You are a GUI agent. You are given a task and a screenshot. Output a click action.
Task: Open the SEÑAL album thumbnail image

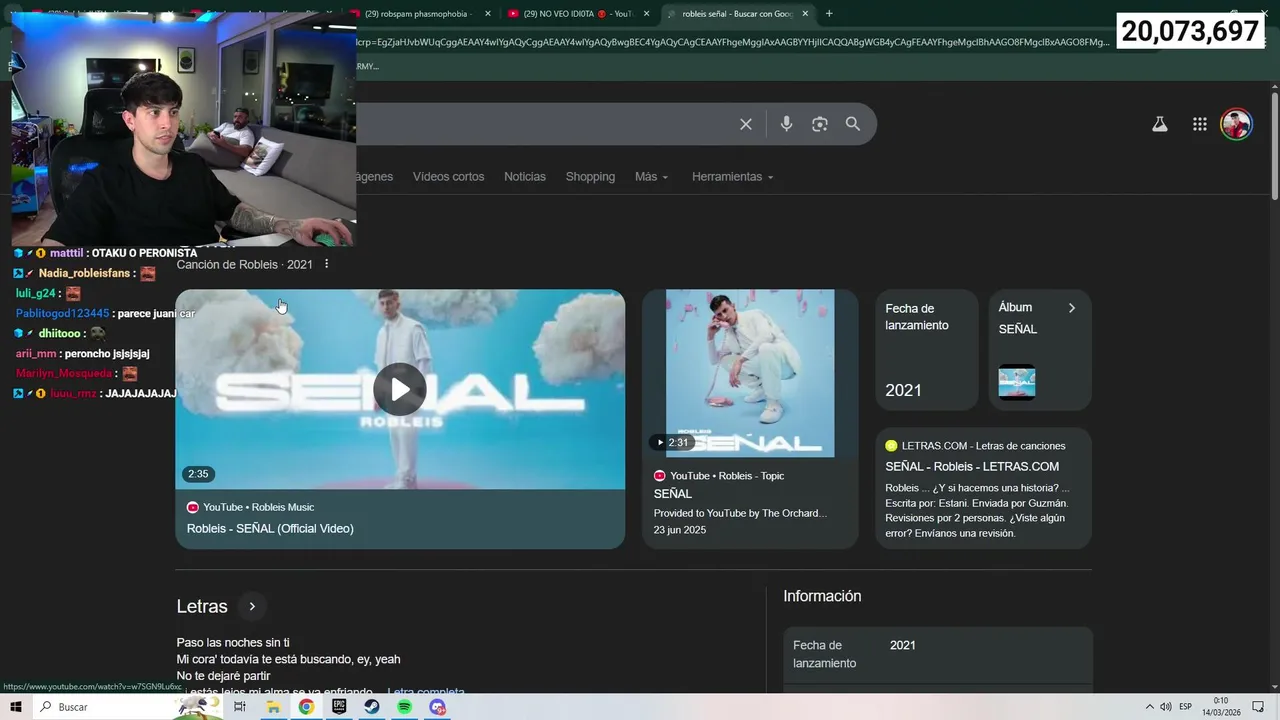pos(1017,382)
